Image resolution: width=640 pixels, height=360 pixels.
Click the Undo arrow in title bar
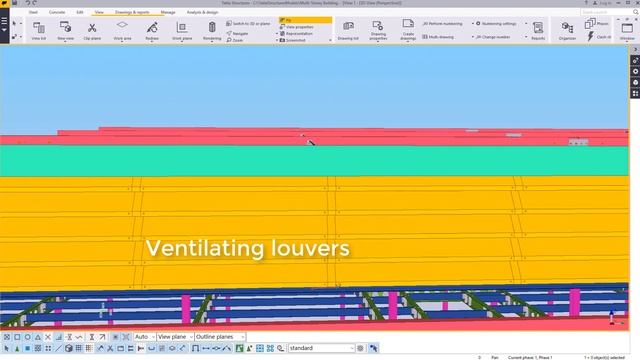(x=27, y=3)
